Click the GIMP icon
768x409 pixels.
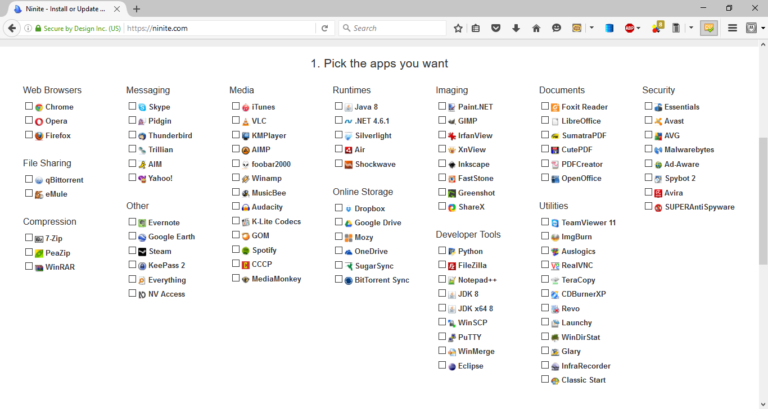(x=452, y=121)
